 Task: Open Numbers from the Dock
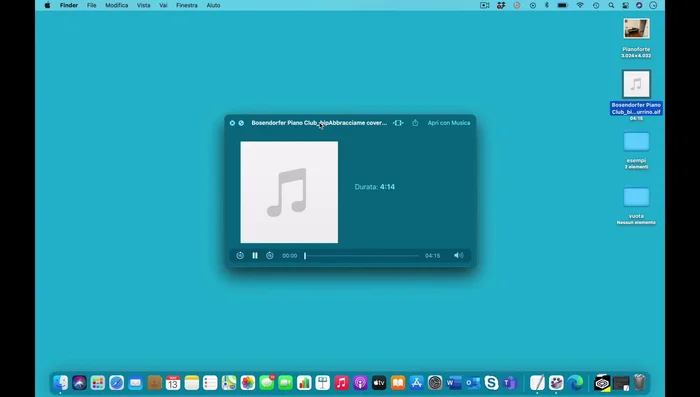point(304,383)
